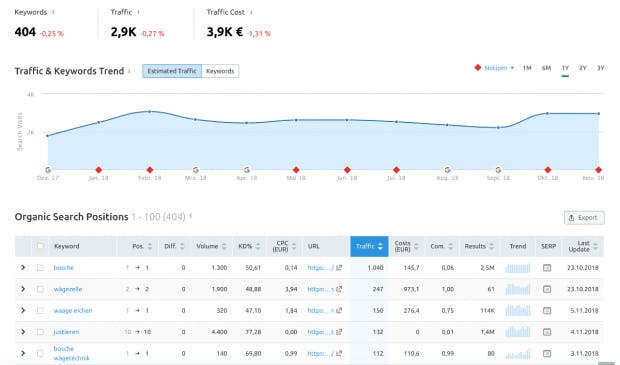Expand the waage eichen keyword row
Screen dimensions: 620x365
click(23, 310)
